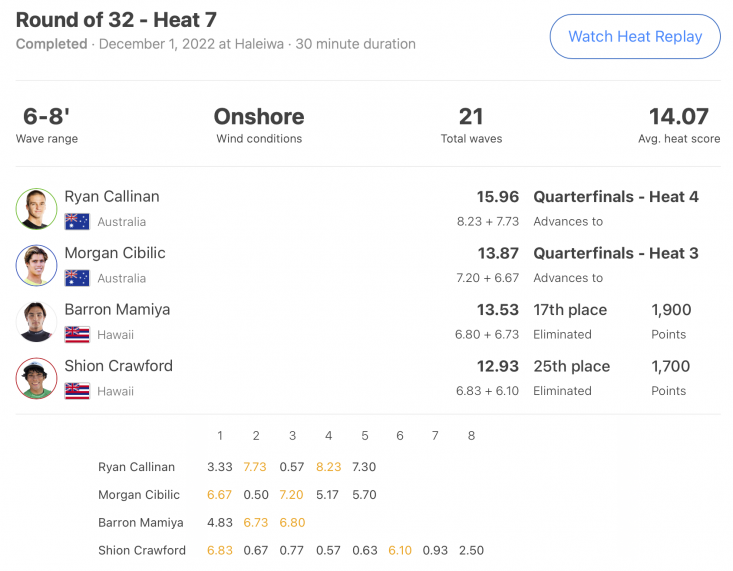
Task: Click the Watch Heat Replay button
Action: click(x=635, y=36)
